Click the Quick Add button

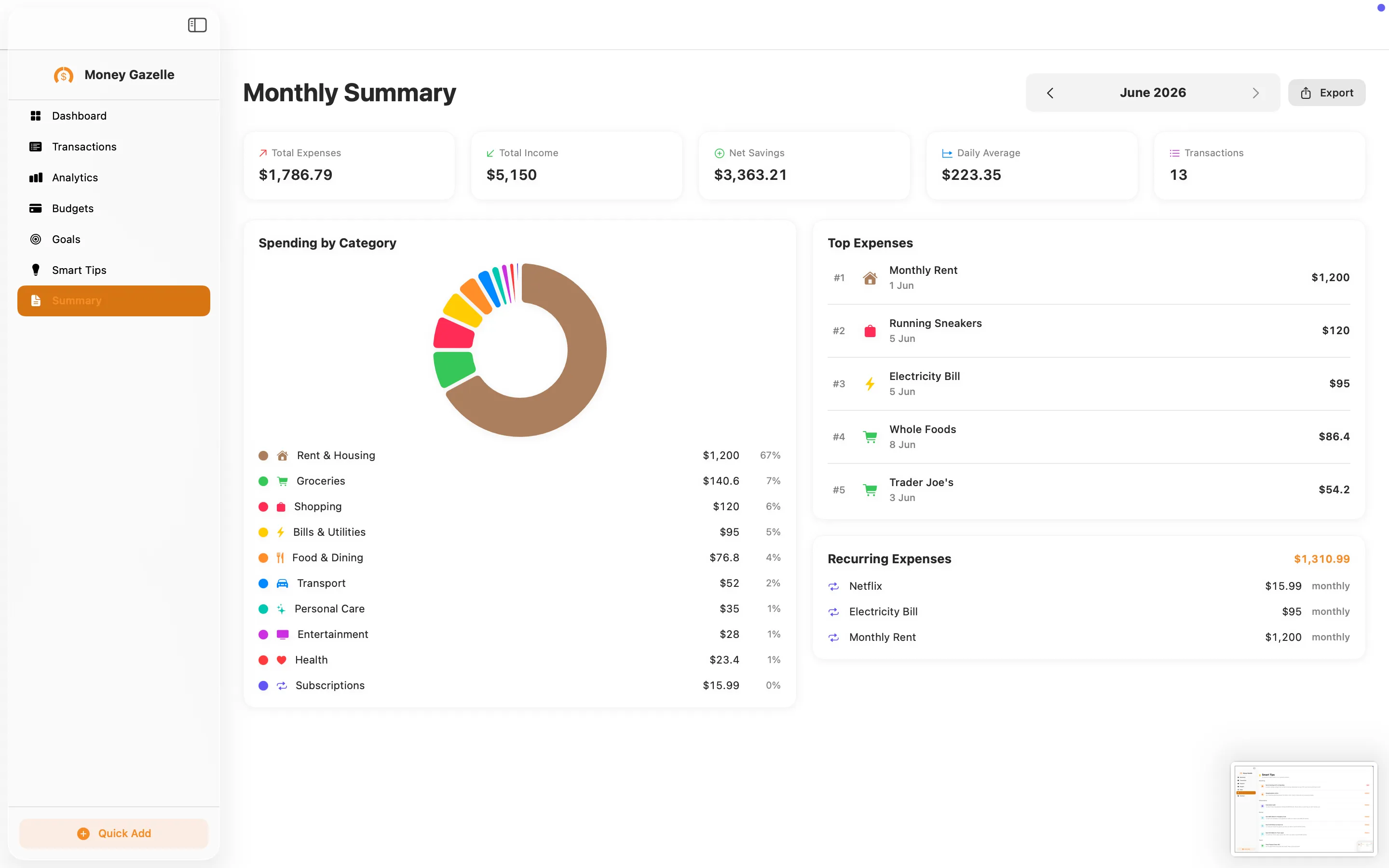pyautogui.click(x=114, y=834)
